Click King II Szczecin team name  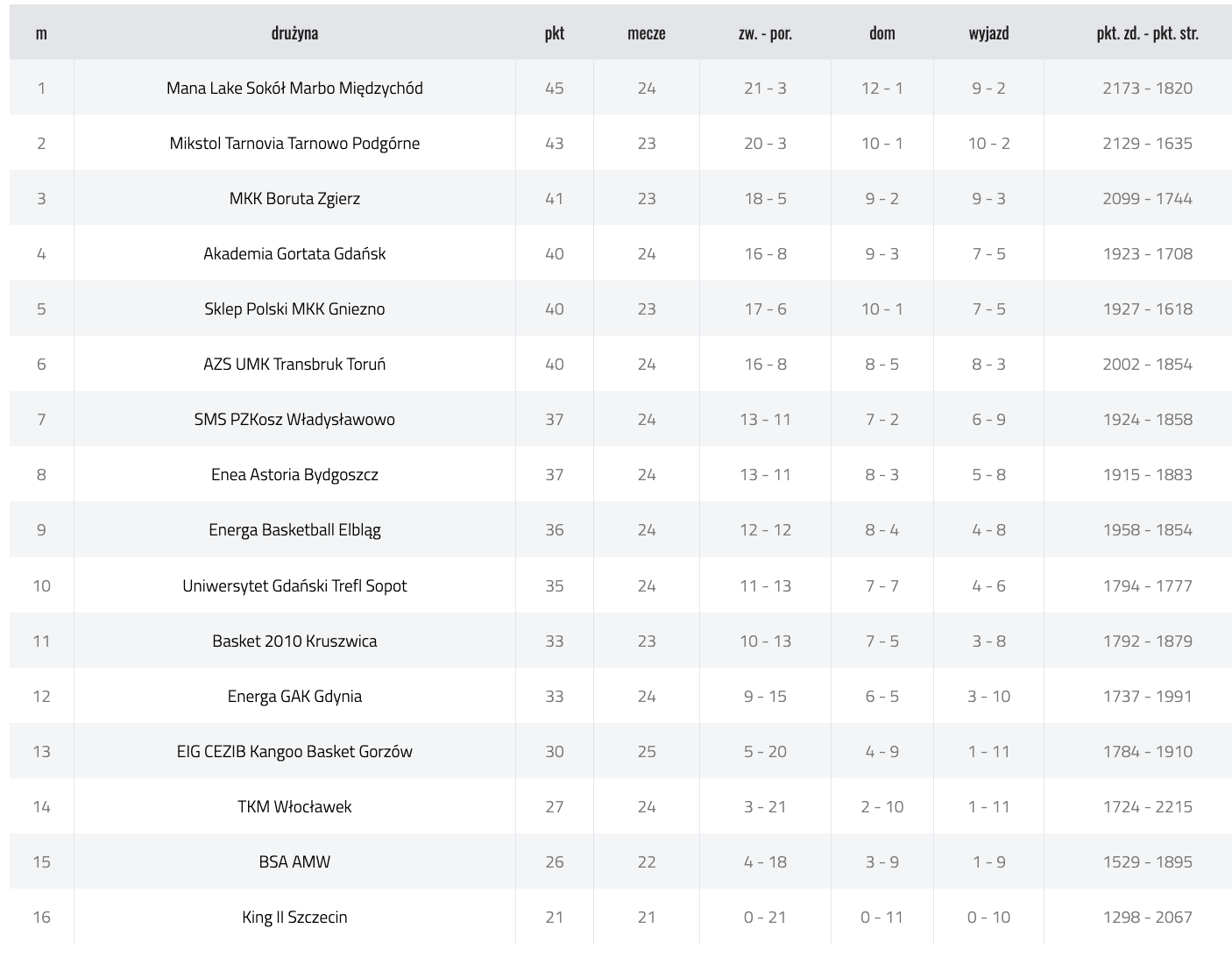click(x=294, y=917)
